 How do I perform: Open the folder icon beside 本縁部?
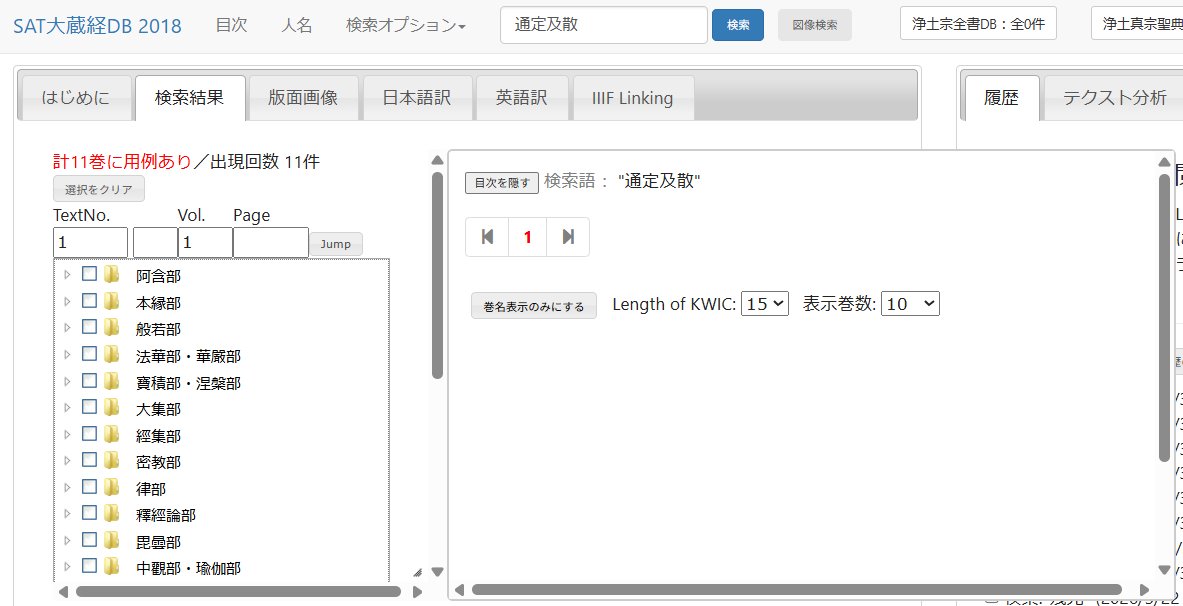[x=110, y=301]
